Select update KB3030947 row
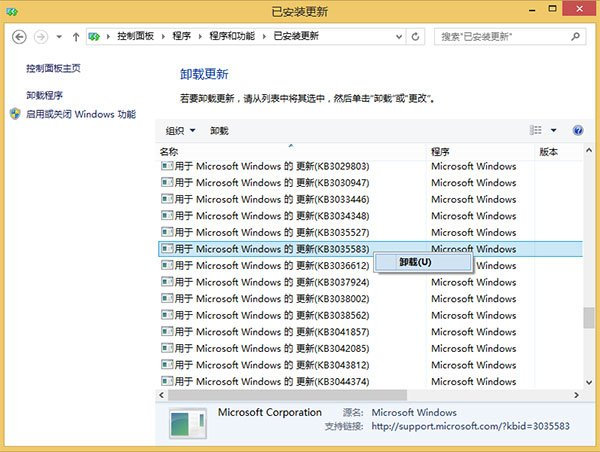The height and width of the screenshot is (452, 600). (x=370, y=183)
